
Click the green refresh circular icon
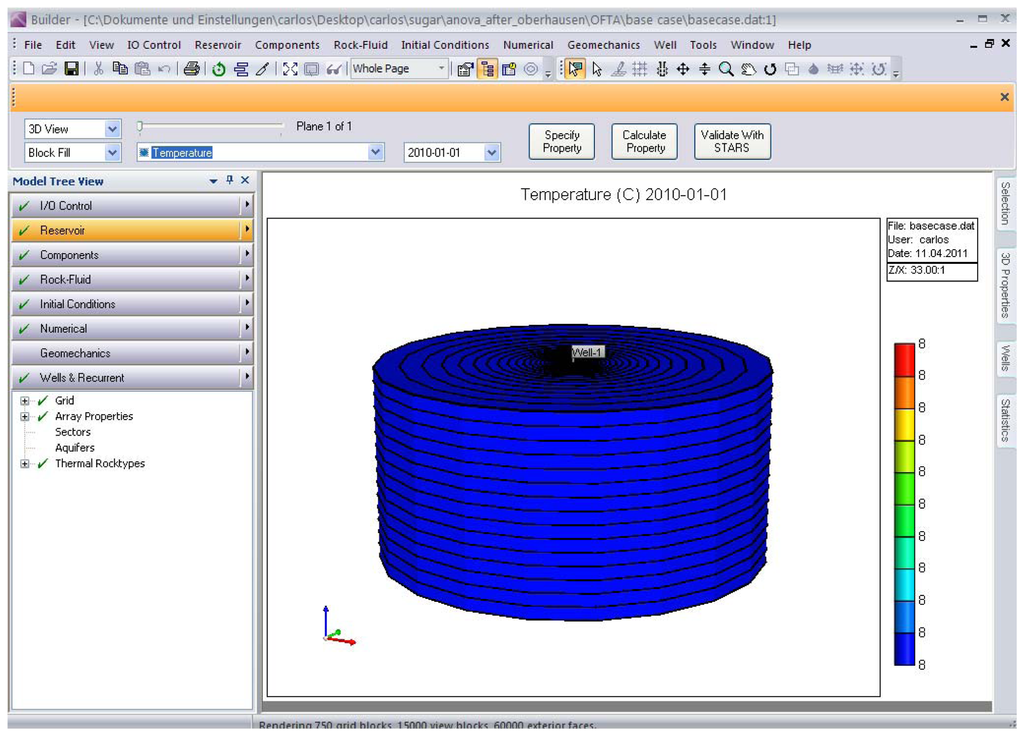[218, 69]
